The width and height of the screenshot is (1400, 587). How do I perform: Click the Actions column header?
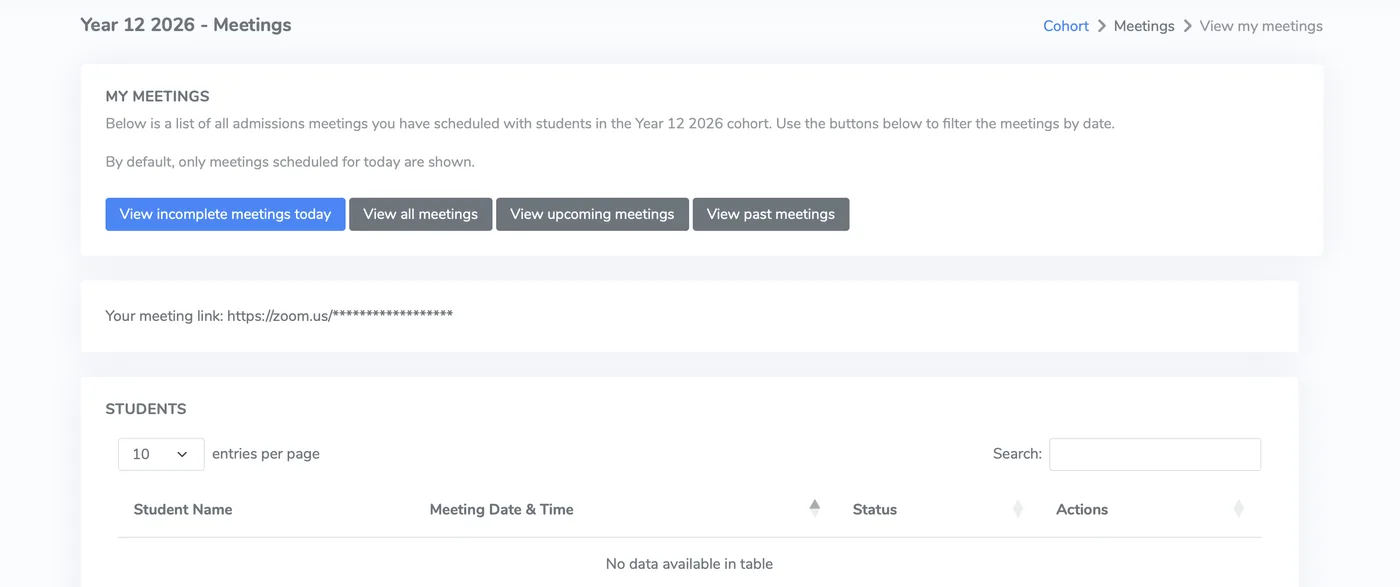pyautogui.click(x=1082, y=509)
